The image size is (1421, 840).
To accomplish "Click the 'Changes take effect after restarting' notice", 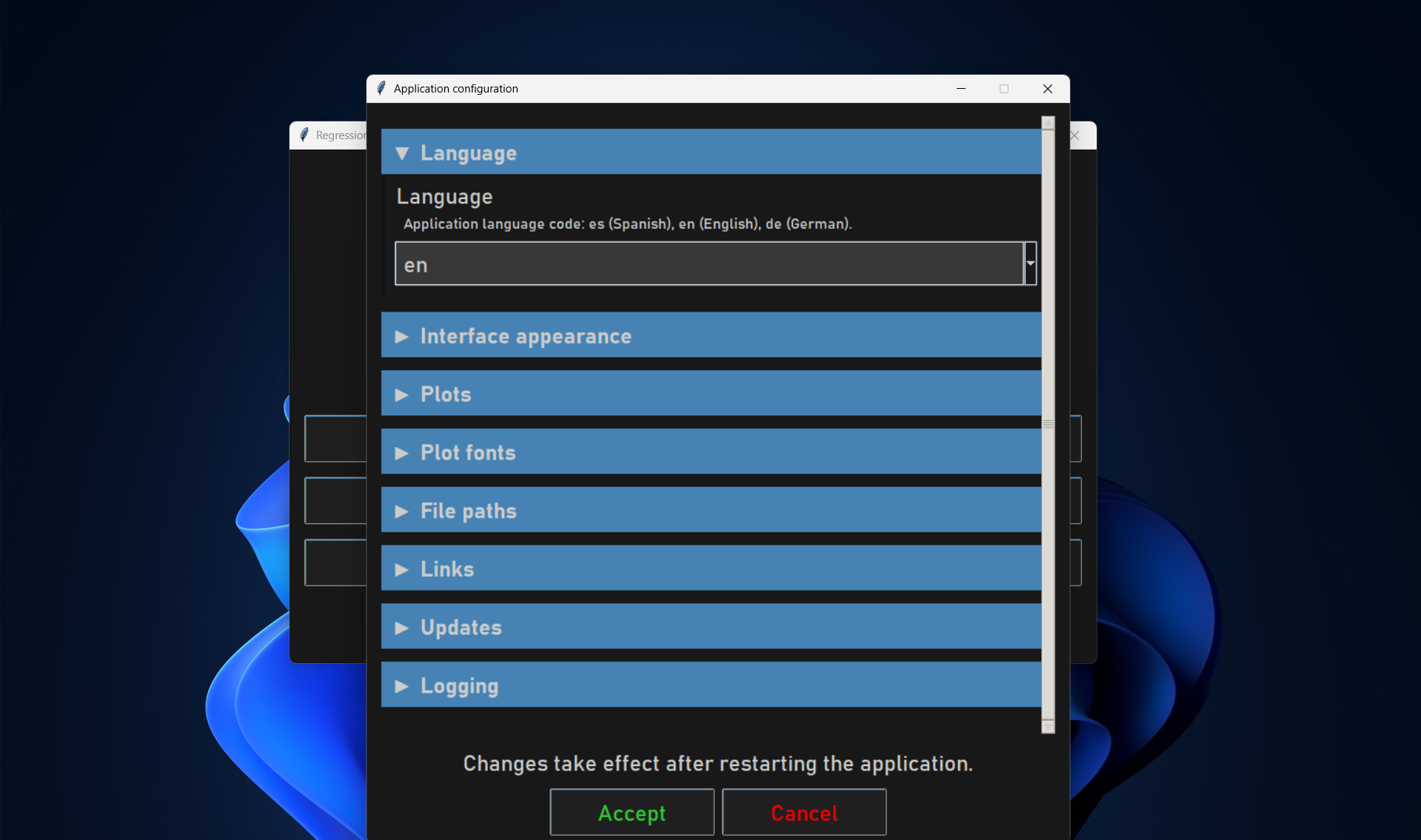I will (718, 763).
